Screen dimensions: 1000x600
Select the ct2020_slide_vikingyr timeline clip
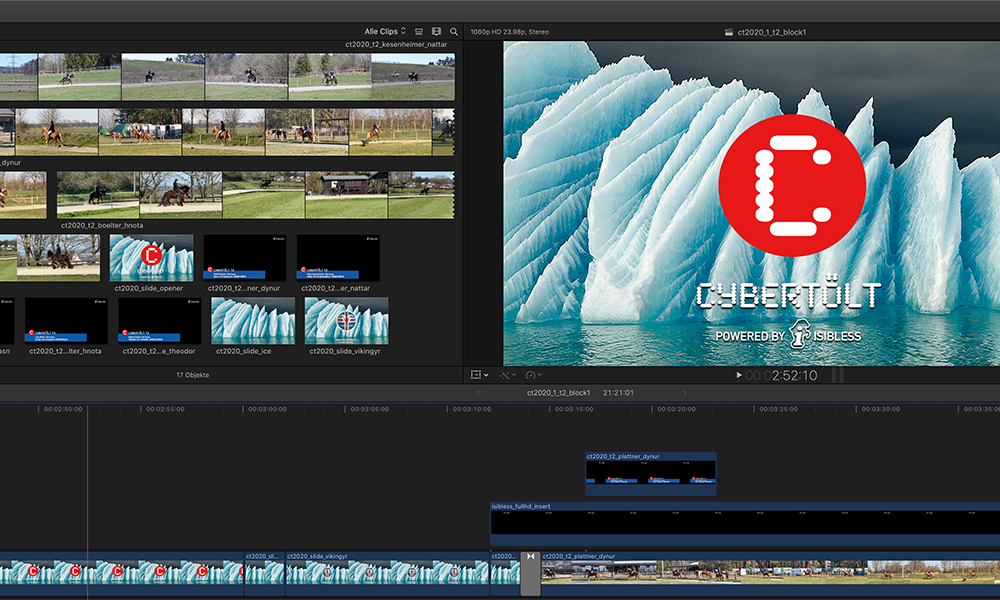387,574
